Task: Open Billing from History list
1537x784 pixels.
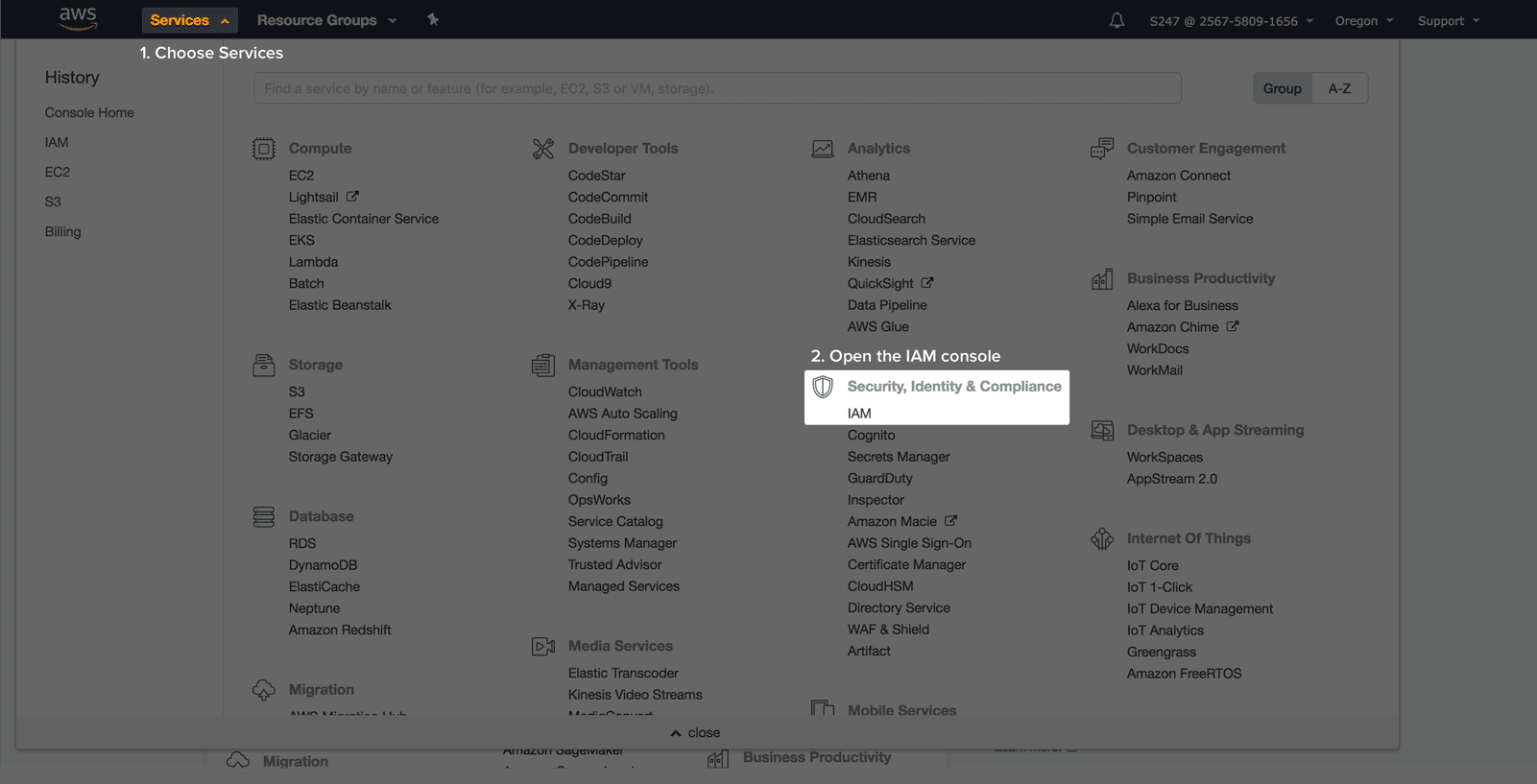Action: tap(62, 231)
